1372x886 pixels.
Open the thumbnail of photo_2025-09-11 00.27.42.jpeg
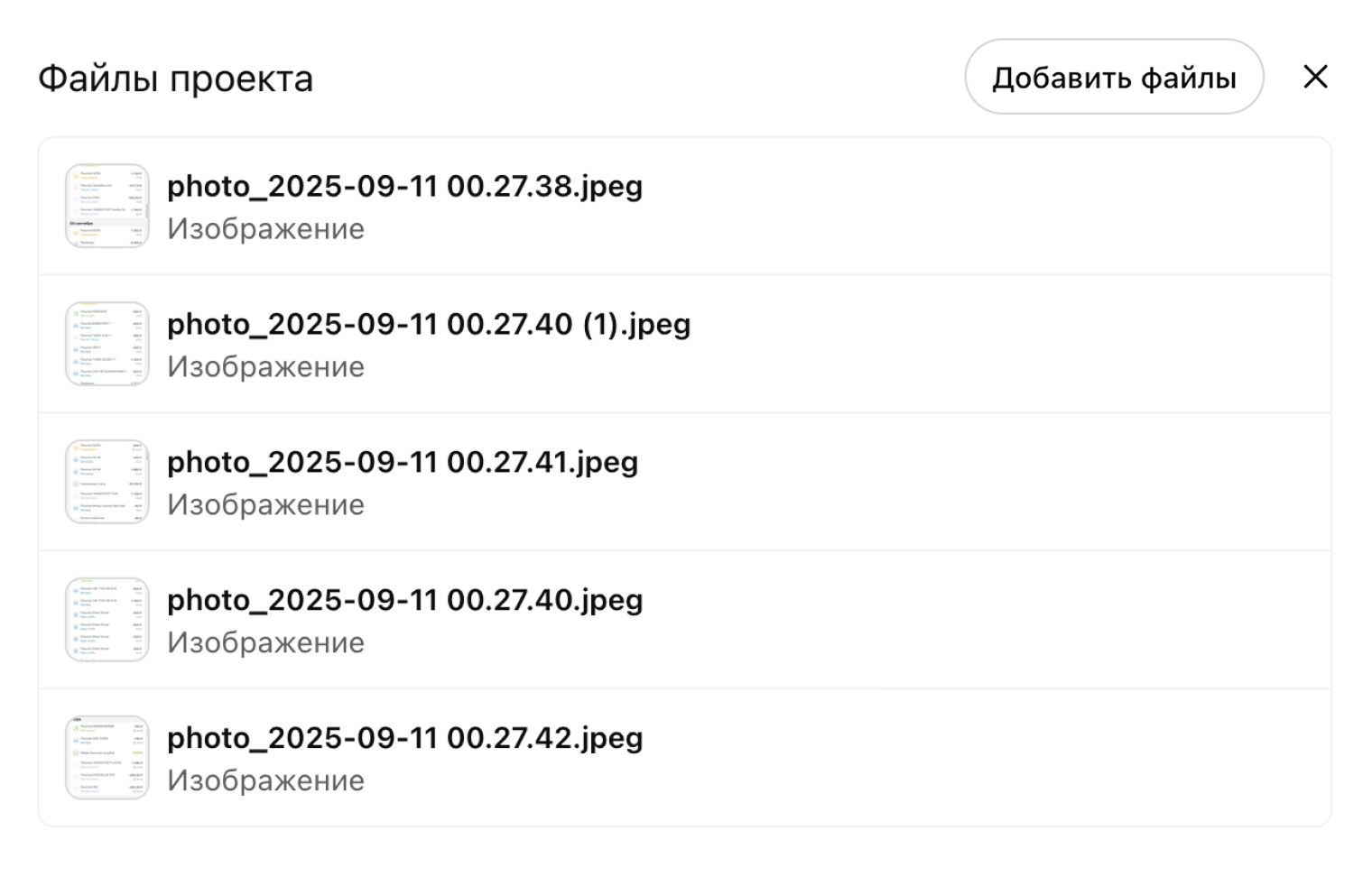coord(107,757)
